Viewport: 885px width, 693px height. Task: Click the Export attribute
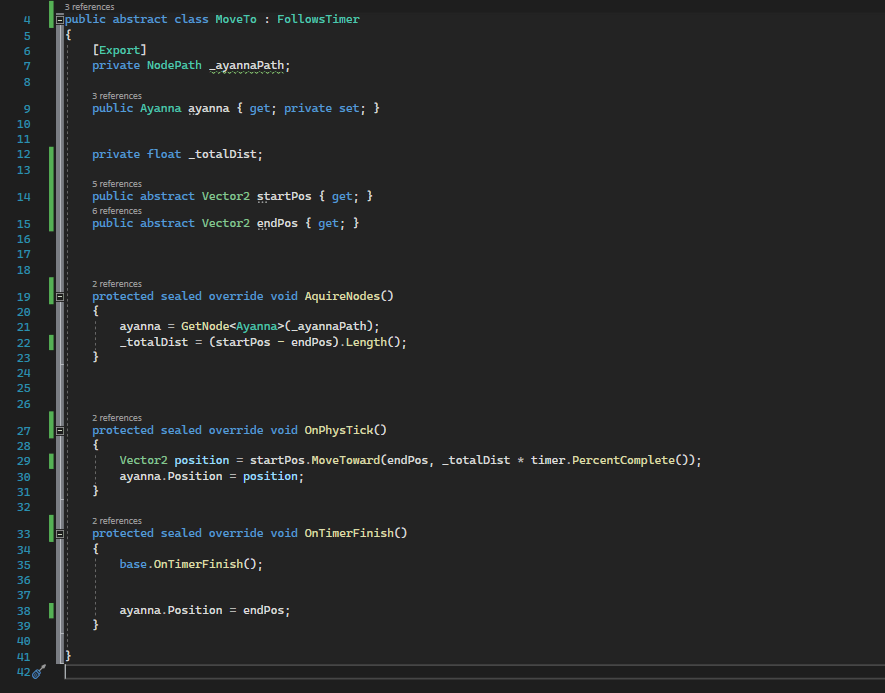120,50
